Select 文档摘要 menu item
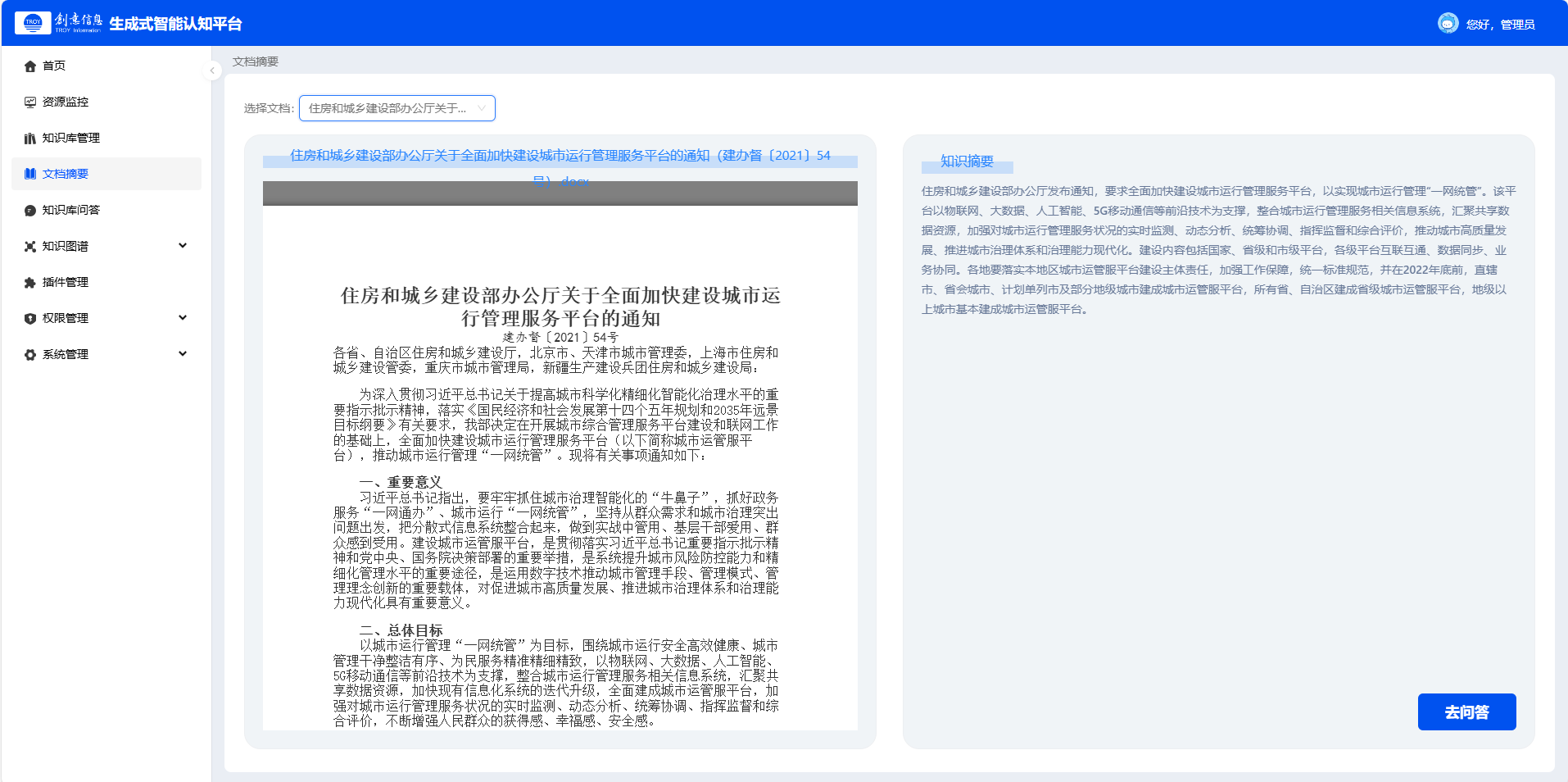This screenshot has height=782, width=1568. (x=106, y=174)
